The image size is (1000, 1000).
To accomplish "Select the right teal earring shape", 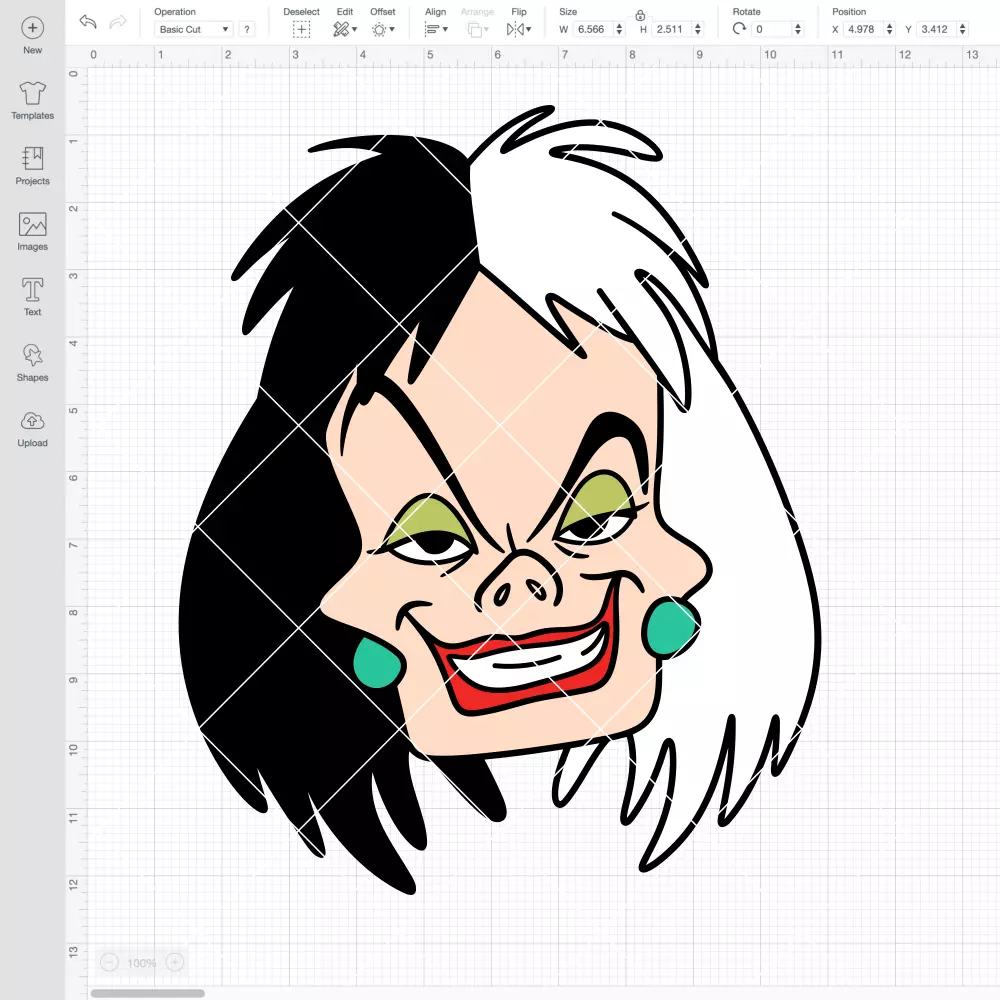I will 672,627.
